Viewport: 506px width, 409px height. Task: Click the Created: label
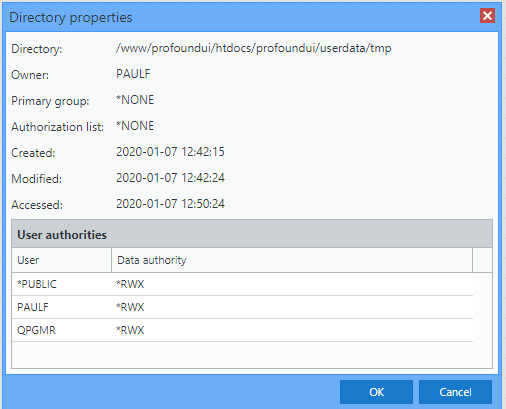click(x=33, y=153)
